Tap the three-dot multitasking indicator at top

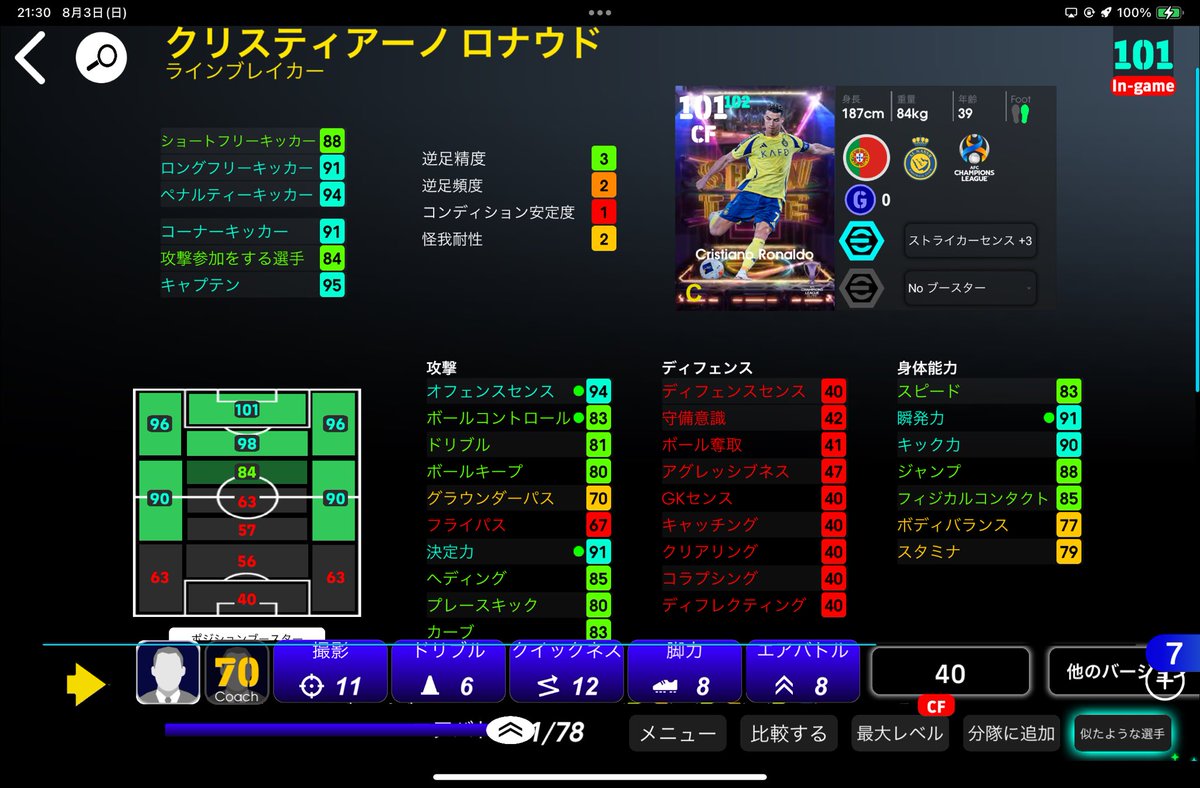coord(600,13)
